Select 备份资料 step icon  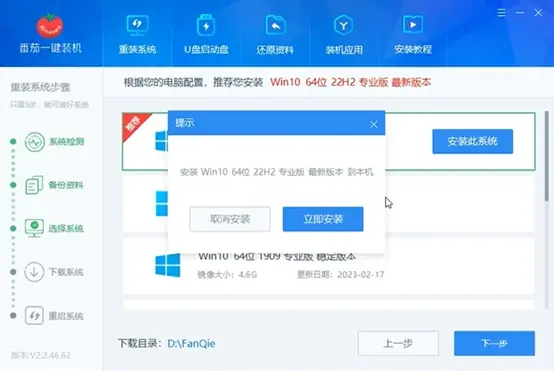34,185
